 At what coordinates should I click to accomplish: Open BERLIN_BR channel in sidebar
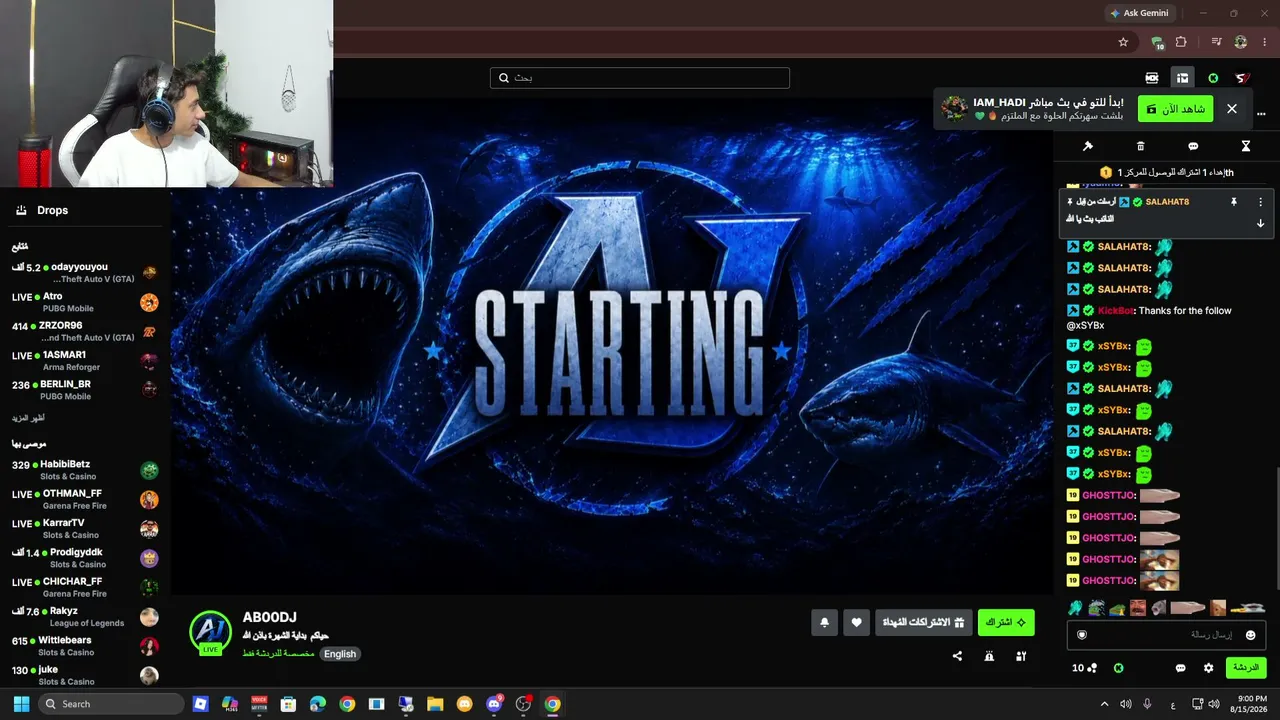[x=84, y=390]
